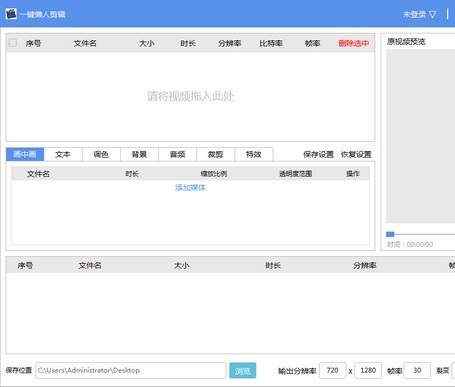Click the 时间: 00:00:00 label
This screenshot has height=387, width=455.
[410, 245]
